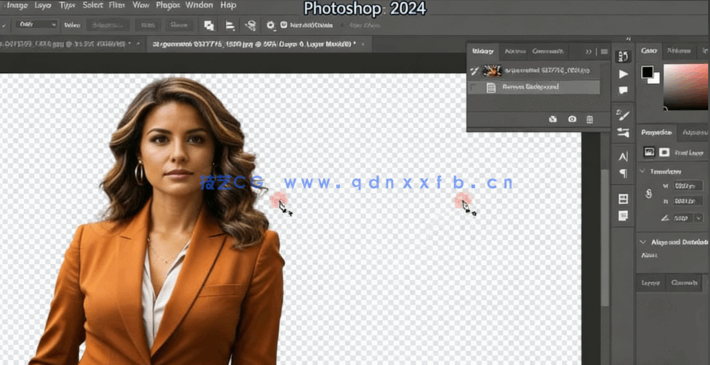Open the Actions play dock icon
This screenshot has height=365, width=710.
(624, 74)
